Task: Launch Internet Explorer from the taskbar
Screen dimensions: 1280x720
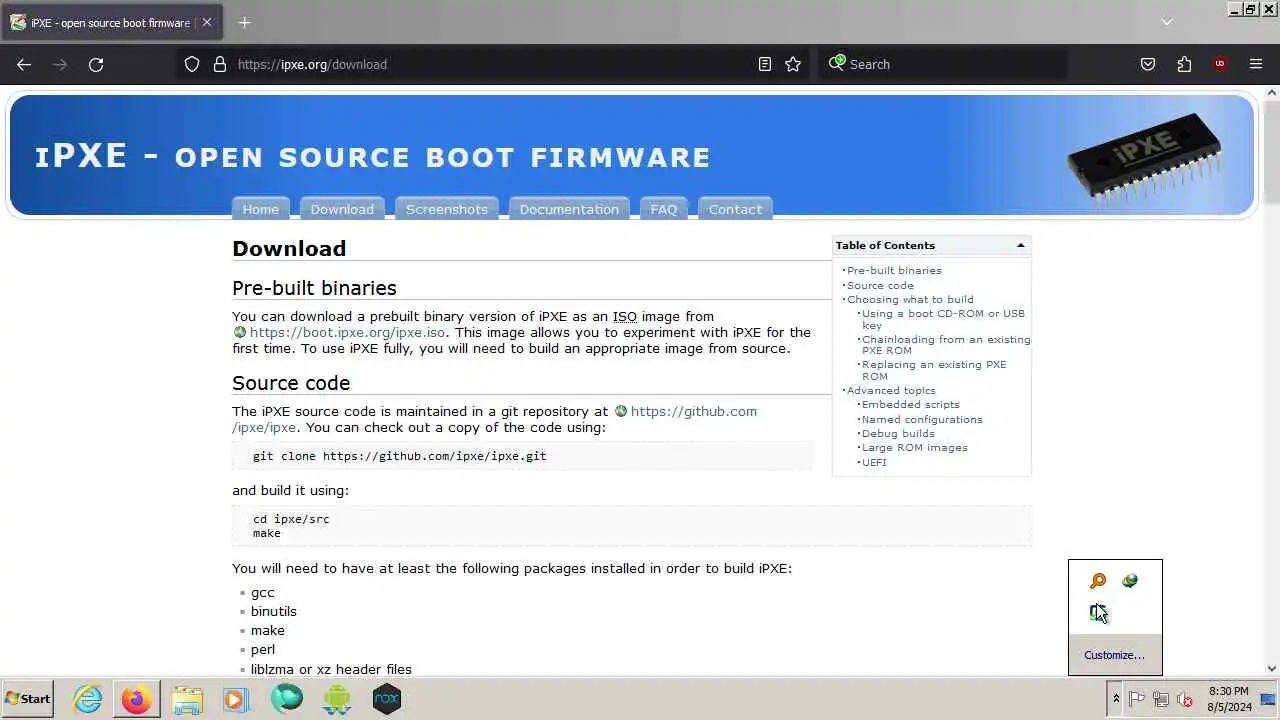Action: tap(88, 699)
